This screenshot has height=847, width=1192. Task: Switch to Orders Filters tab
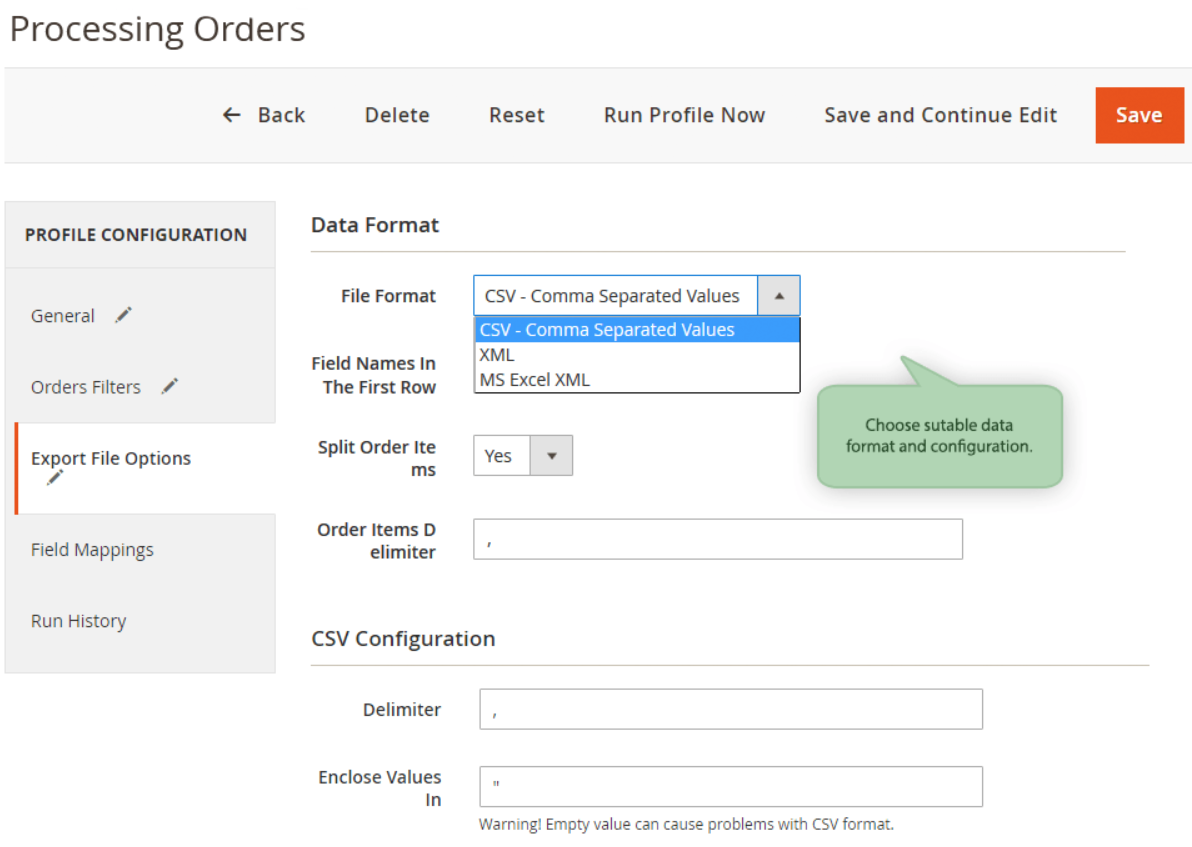tap(86, 387)
